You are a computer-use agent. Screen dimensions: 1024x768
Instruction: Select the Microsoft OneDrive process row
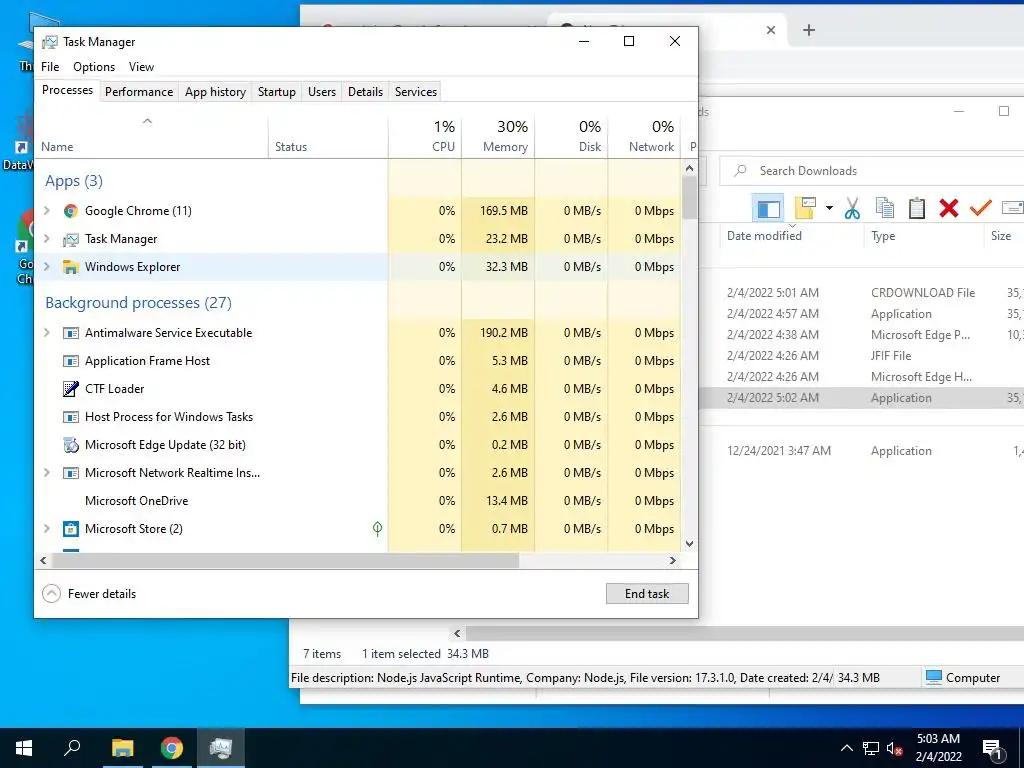(358, 501)
